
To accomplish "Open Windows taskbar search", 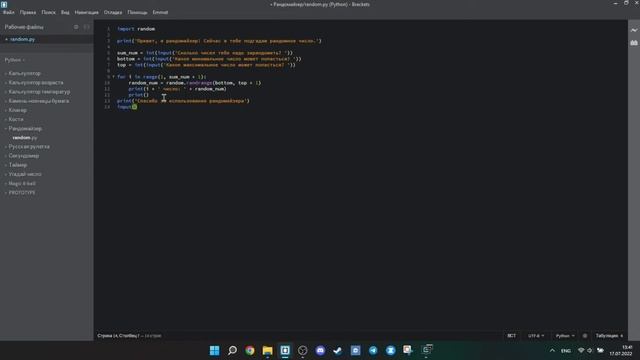I will 232,350.
